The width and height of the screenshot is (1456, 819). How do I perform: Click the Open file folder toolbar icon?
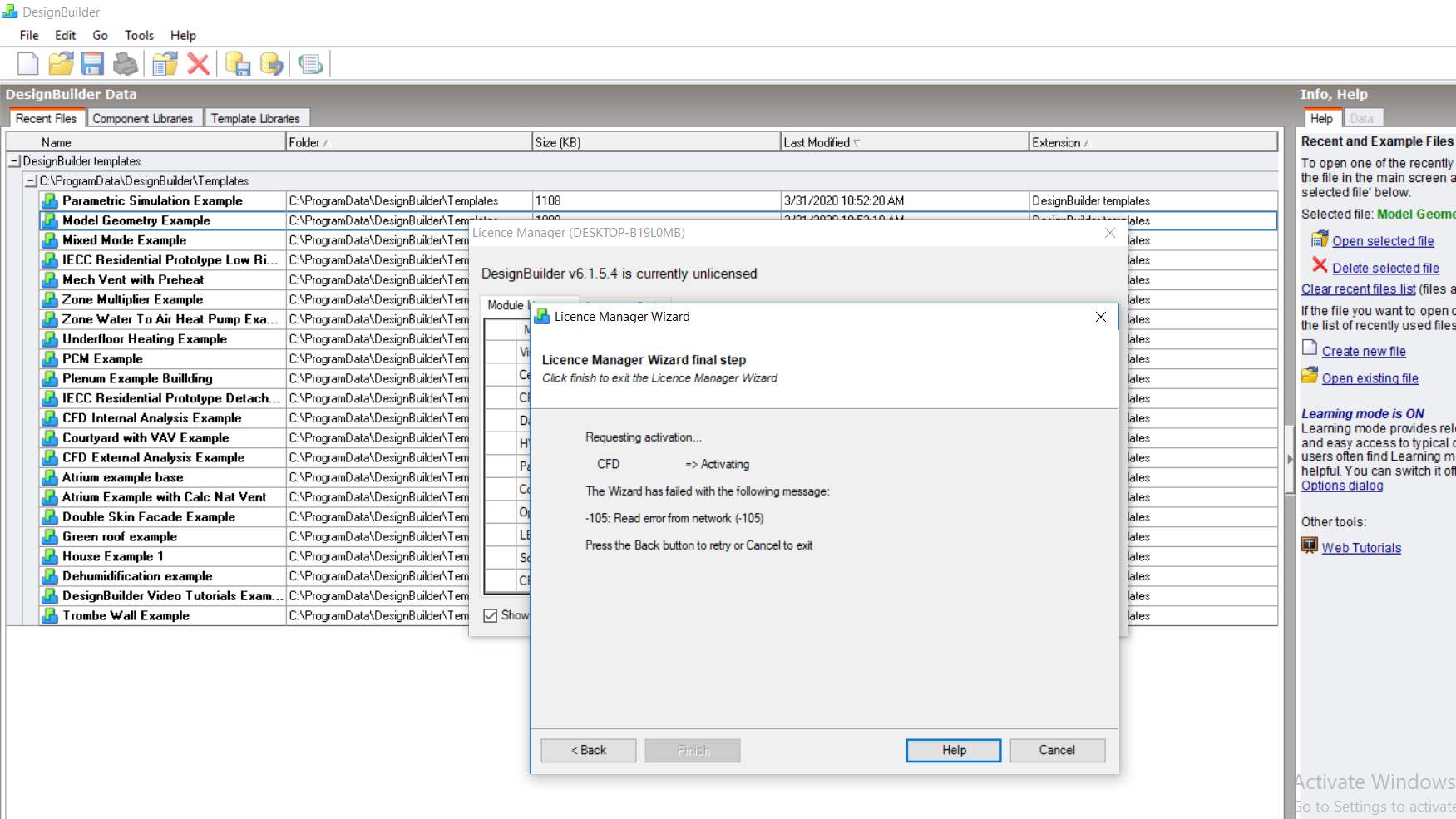pyautogui.click(x=61, y=64)
